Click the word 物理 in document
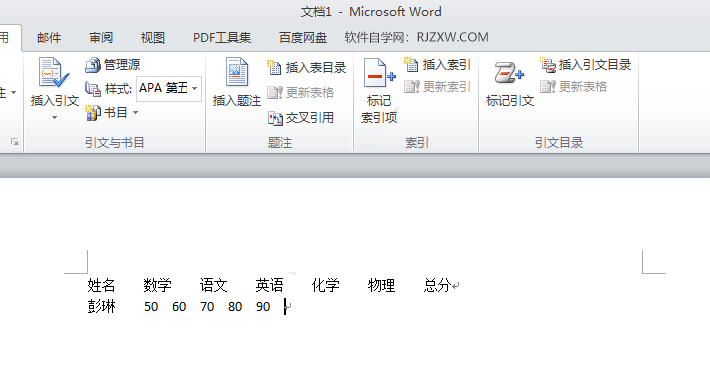The height and width of the screenshot is (374, 710). click(x=382, y=285)
